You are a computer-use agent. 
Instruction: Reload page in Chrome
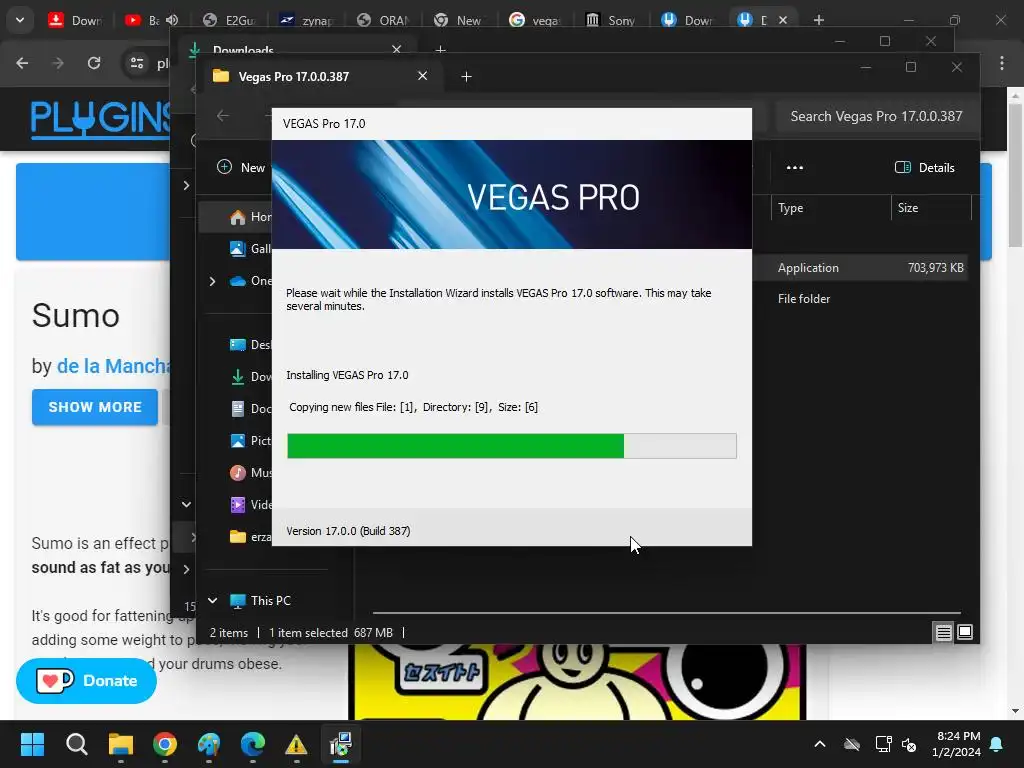94,63
